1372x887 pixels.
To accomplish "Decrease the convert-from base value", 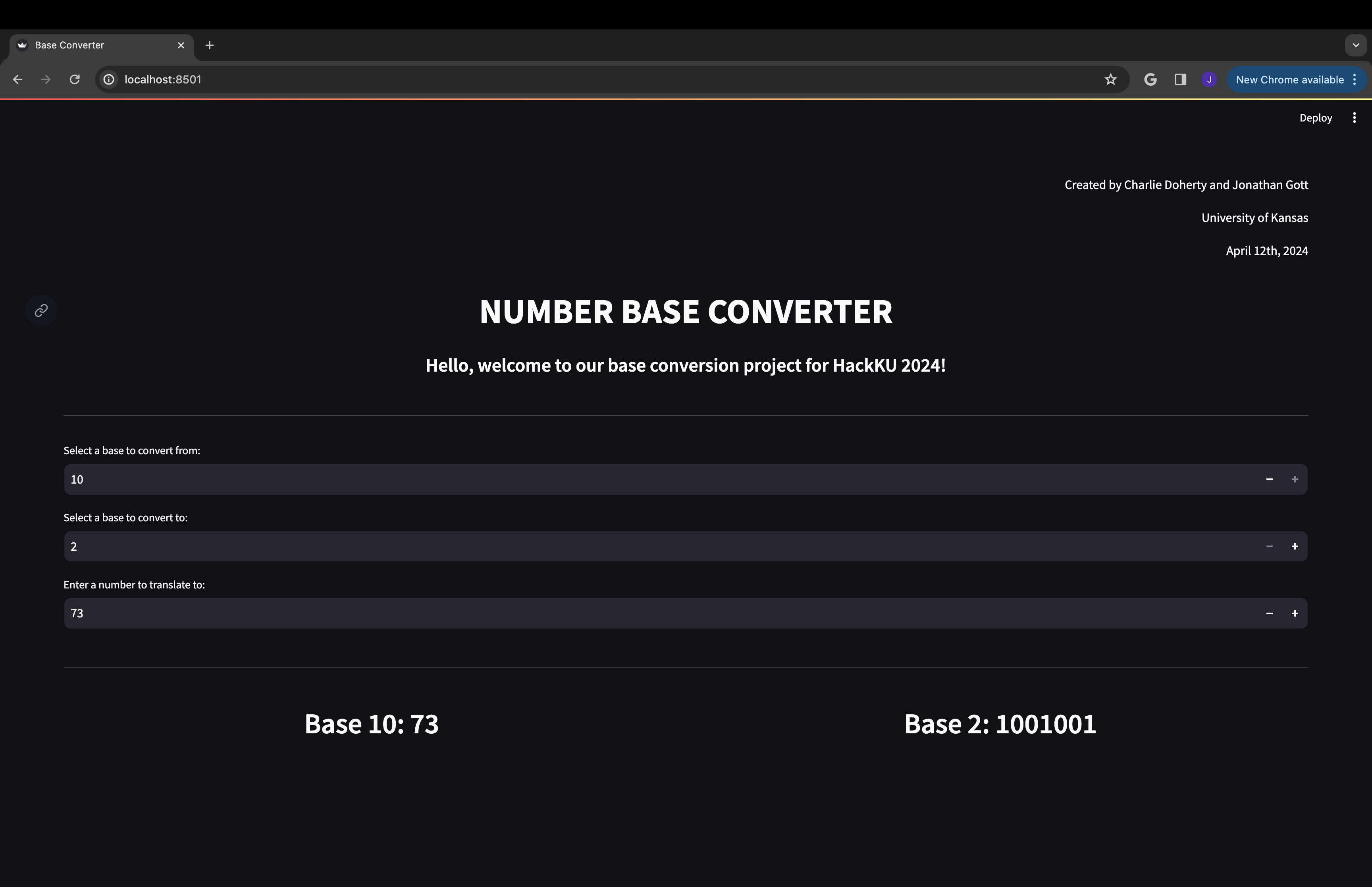I will pos(1269,479).
